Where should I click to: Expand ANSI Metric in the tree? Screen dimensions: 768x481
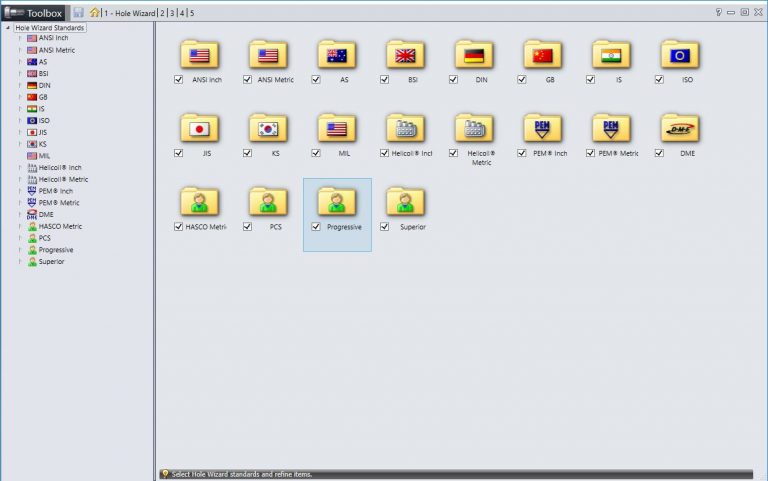[x=19, y=50]
